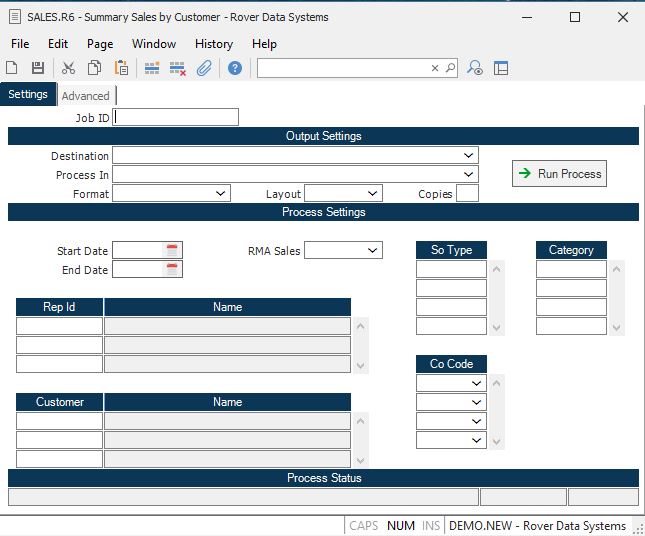Click into the Job ID field
Image resolution: width=645 pixels, height=536 pixels.
177,117
